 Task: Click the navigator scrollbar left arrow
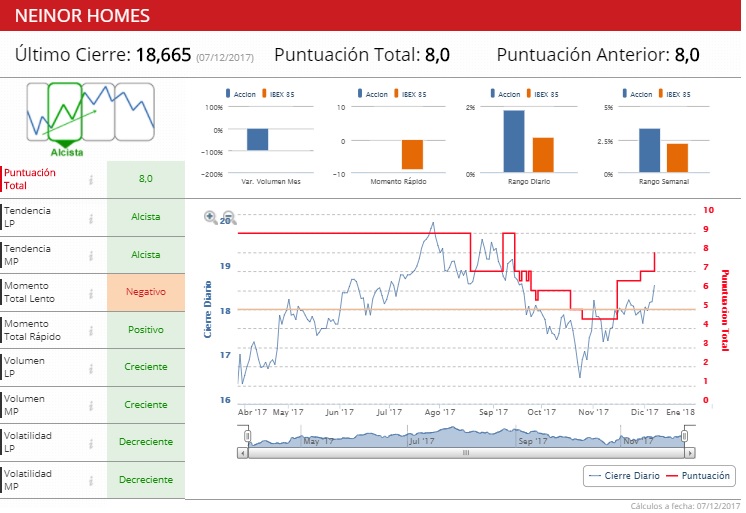[243, 453]
